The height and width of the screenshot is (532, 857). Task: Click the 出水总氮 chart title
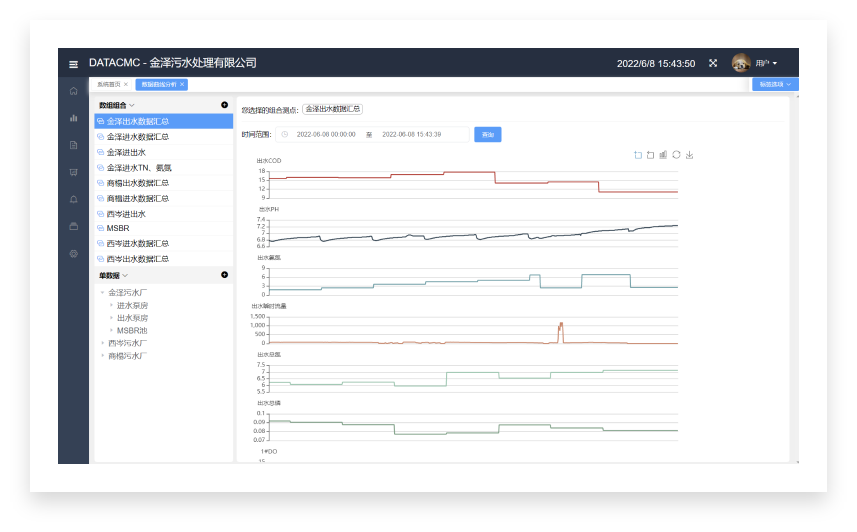tap(269, 354)
